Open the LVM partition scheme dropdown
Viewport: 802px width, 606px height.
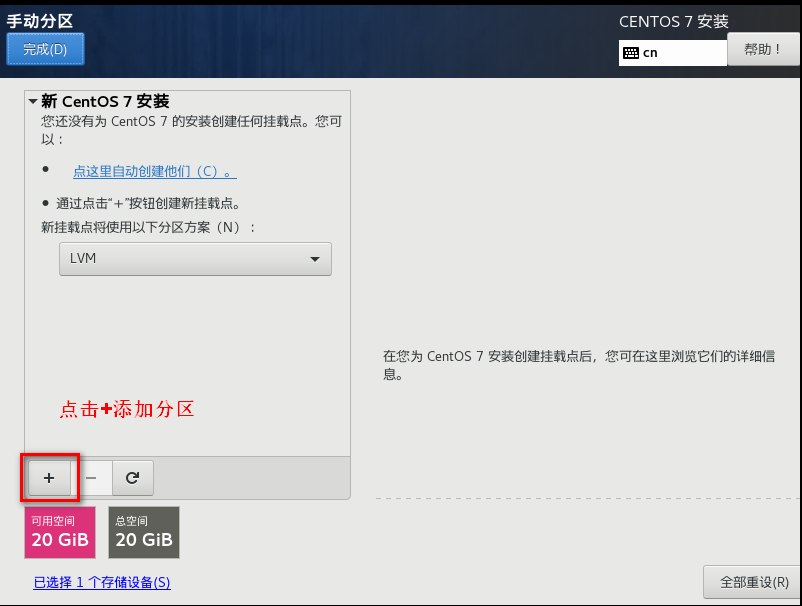pyautogui.click(x=195, y=259)
